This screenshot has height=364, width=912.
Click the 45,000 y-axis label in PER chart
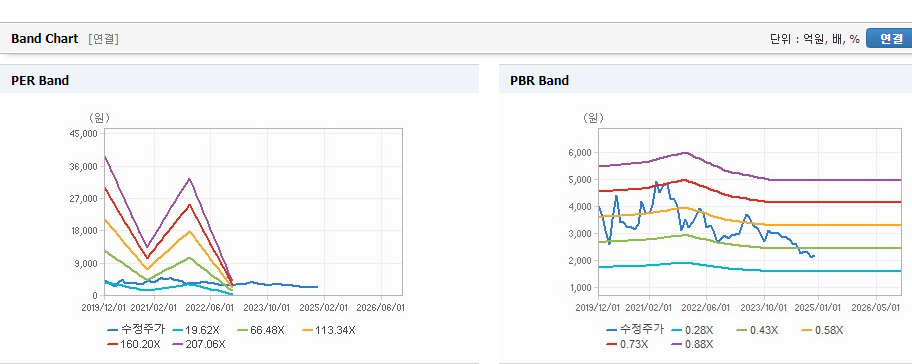(x=85, y=134)
